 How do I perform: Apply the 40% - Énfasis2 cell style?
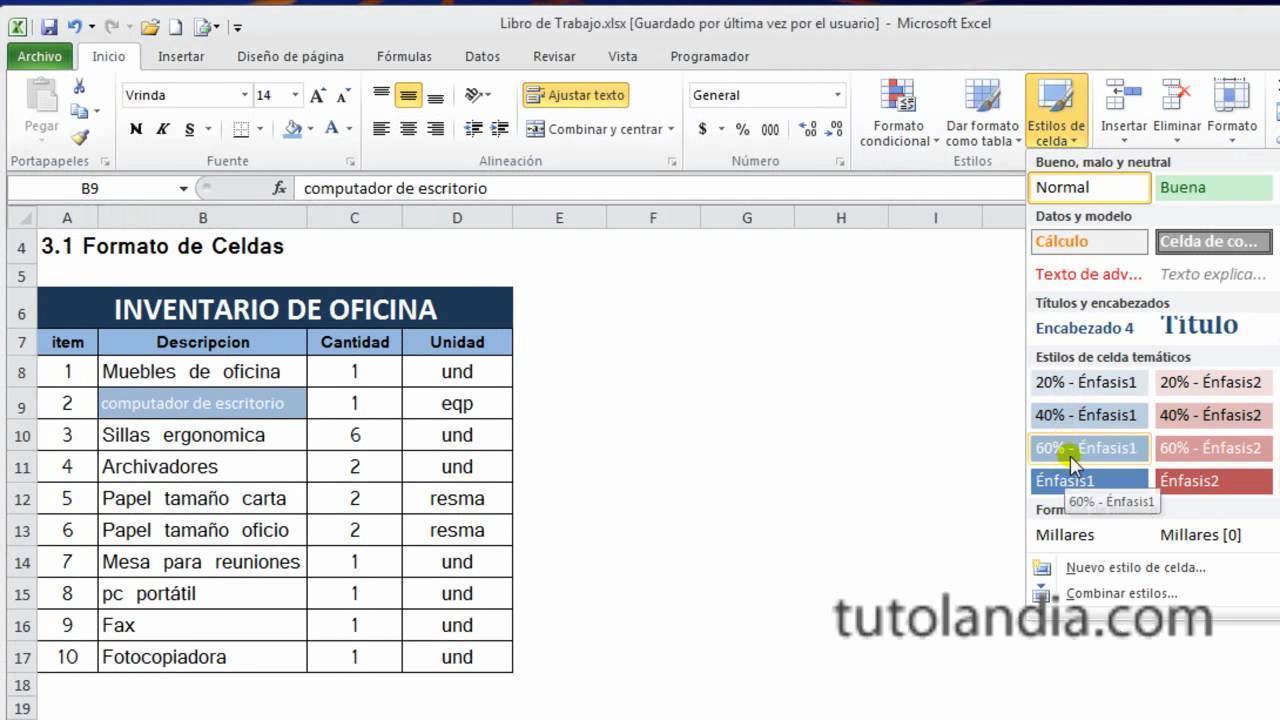(1213, 415)
